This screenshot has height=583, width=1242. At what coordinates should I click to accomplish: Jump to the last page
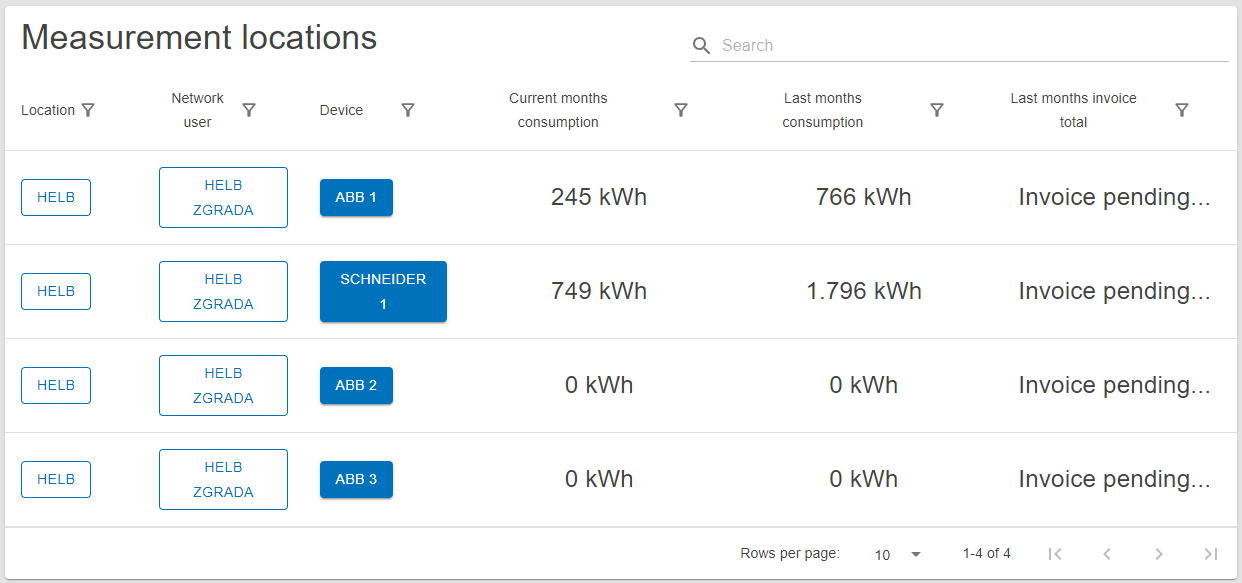(1211, 554)
